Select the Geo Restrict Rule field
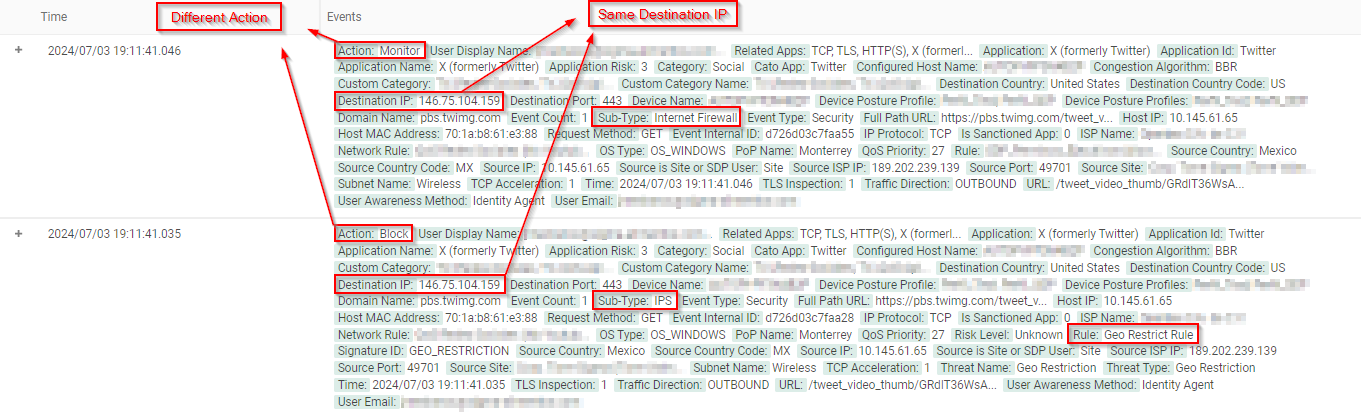The image size is (1361, 415). click(x=1132, y=334)
